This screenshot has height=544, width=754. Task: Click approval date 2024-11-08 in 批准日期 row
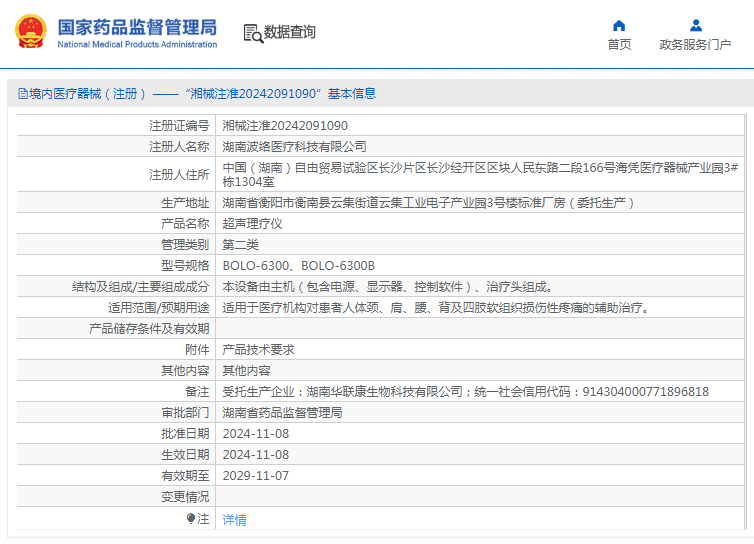tap(256, 434)
